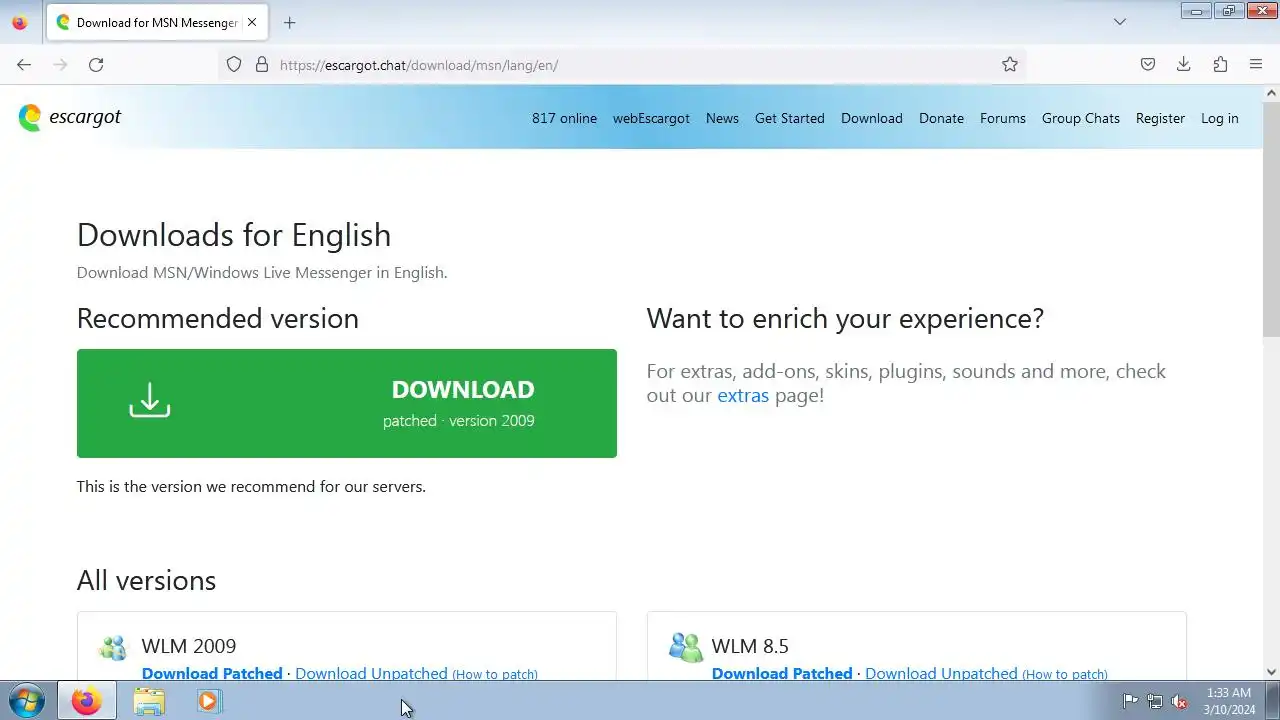
Task: Click the white download arrow icon on green button
Action: (x=150, y=400)
